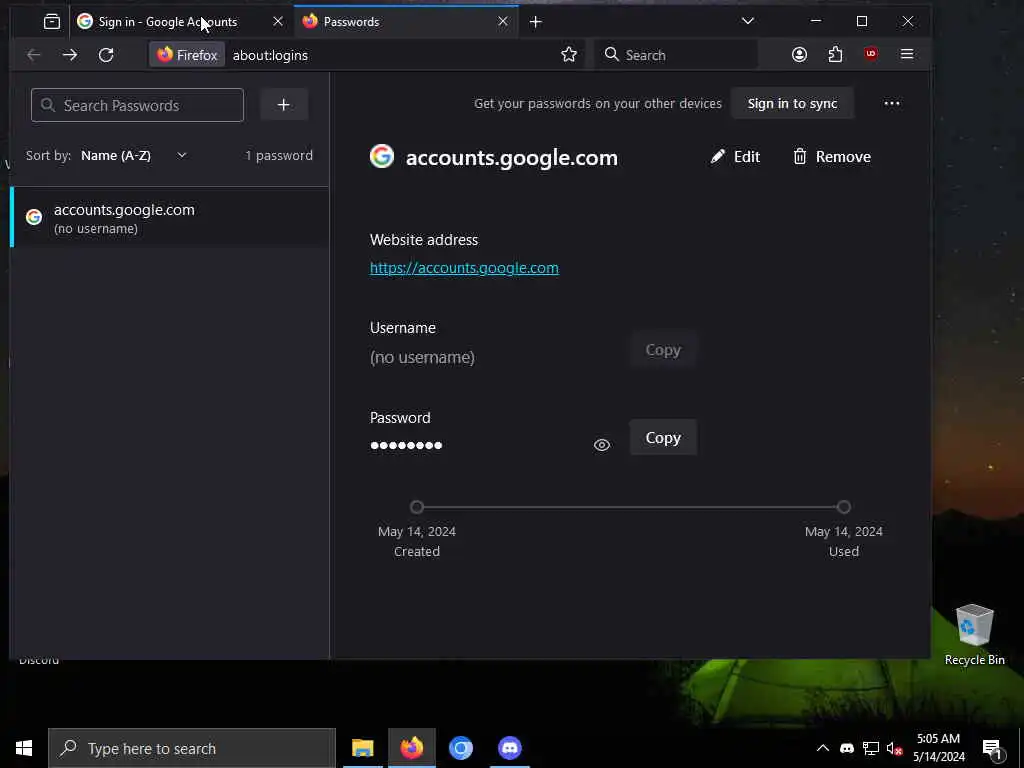The height and width of the screenshot is (768, 1024).
Task: Click Type here to search box
Action: click(x=192, y=748)
